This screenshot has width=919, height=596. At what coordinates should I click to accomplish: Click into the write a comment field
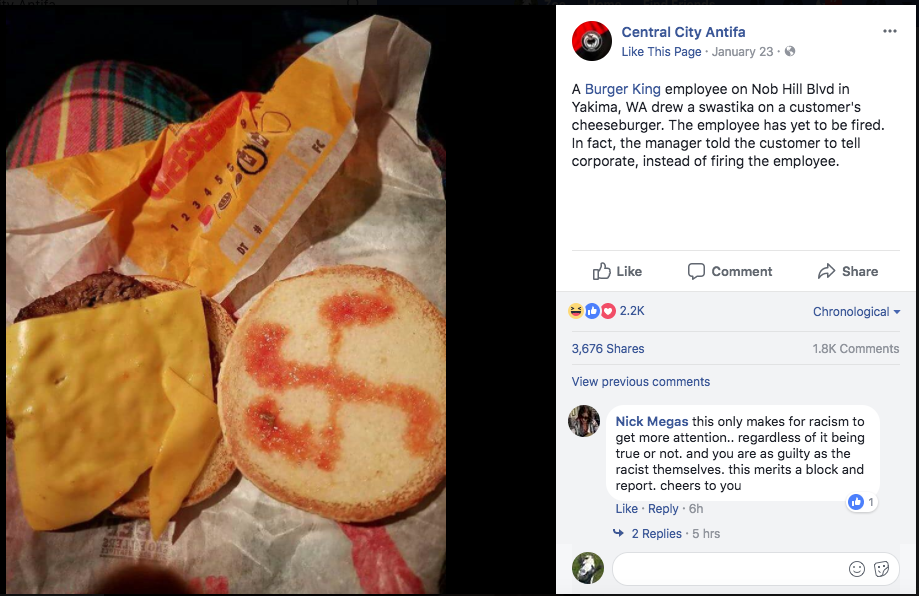tap(727, 568)
